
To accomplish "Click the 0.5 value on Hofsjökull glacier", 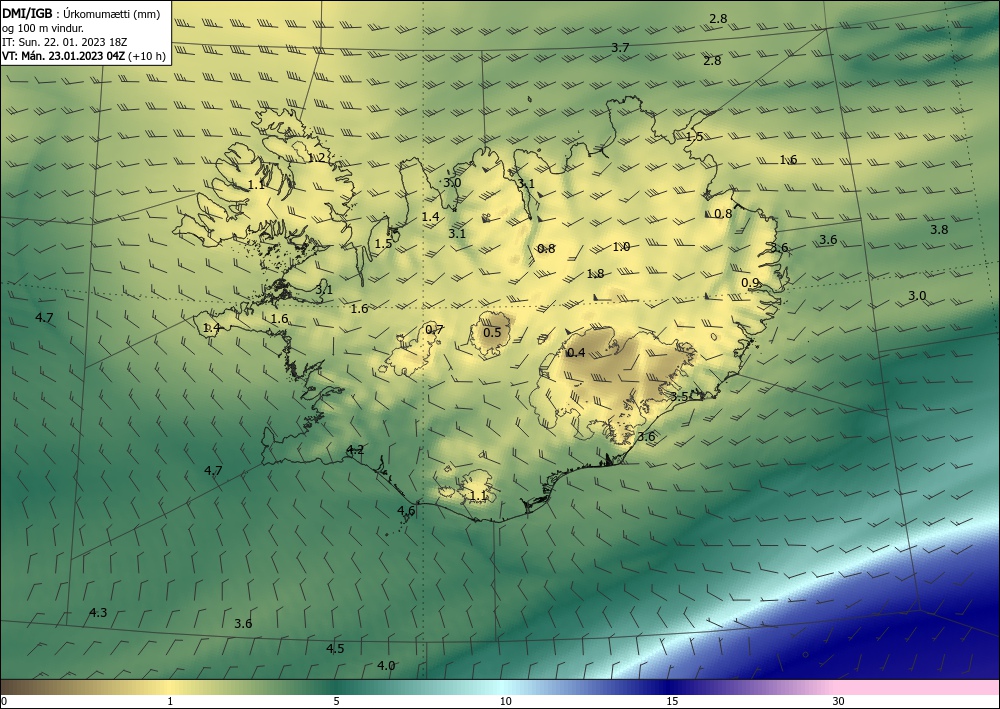I will (x=492, y=332).
